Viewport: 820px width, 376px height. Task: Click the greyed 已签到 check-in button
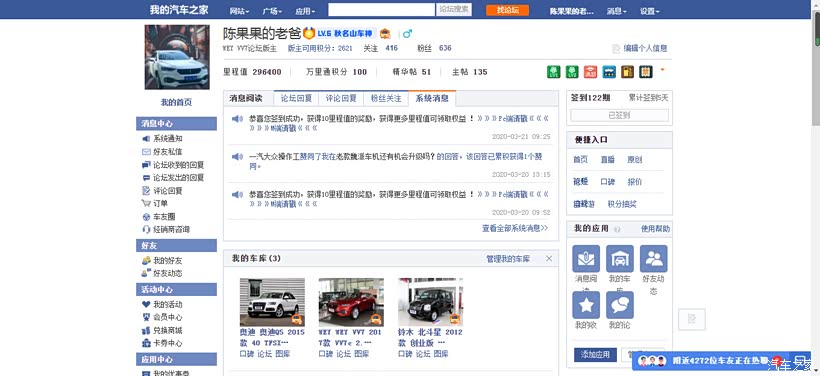point(619,115)
